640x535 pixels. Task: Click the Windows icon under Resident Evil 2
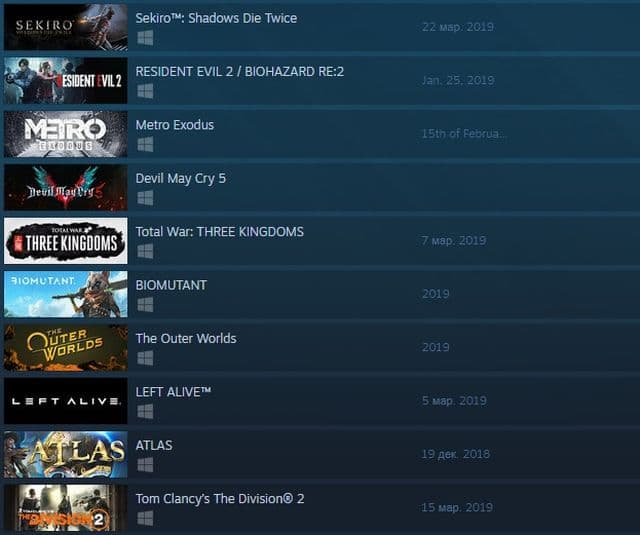point(145,91)
